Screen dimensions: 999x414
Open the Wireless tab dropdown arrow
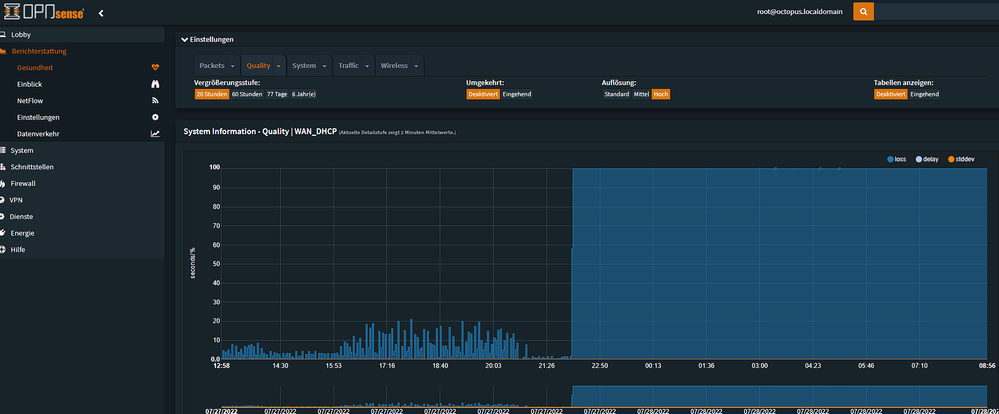tap(416, 66)
